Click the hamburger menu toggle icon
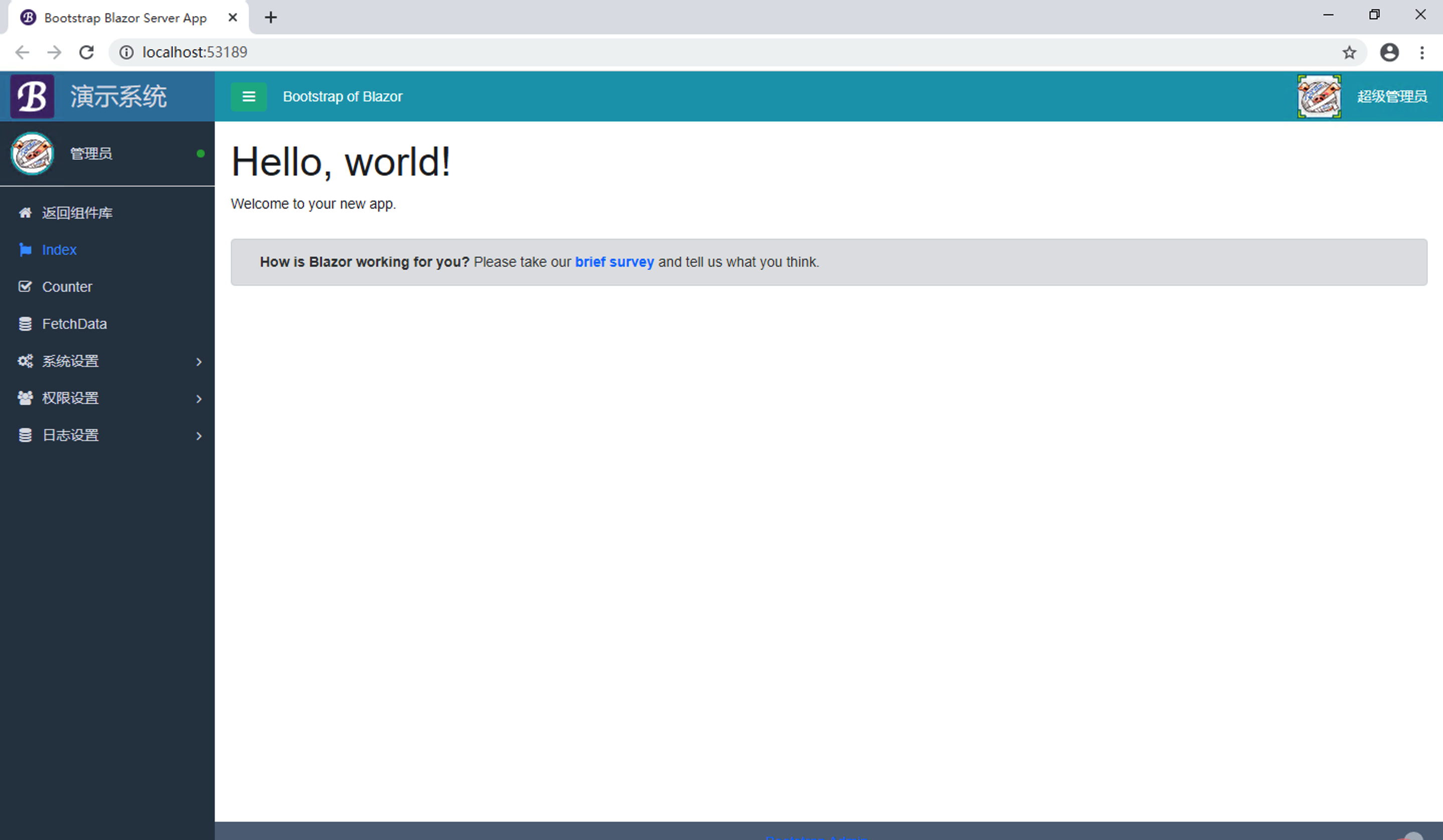The width and height of the screenshot is (1443, 840). coord(248,96)
